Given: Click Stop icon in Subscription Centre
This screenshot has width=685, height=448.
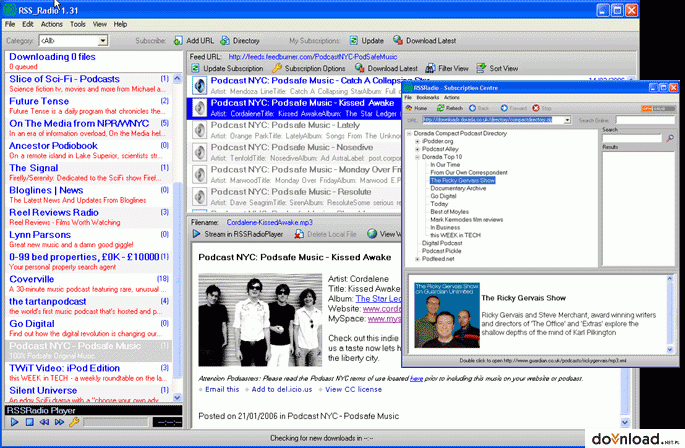Looking at the screenshot, I should 536,108.
